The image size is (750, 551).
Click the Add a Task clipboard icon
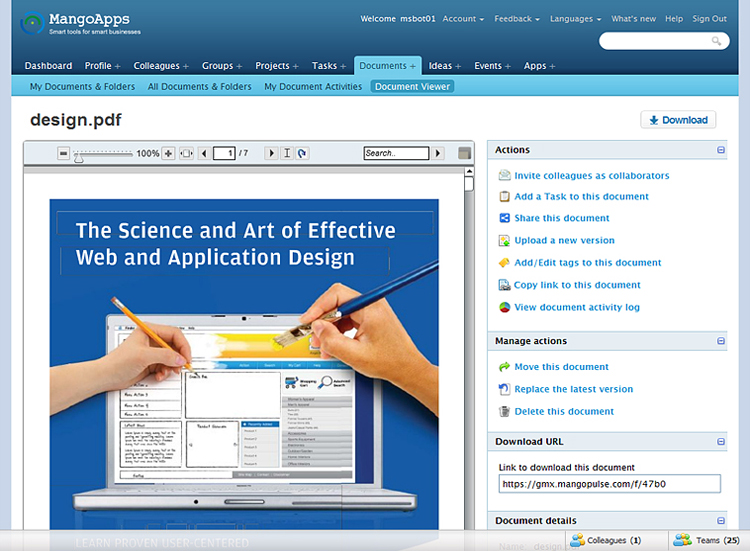(505, 196)
